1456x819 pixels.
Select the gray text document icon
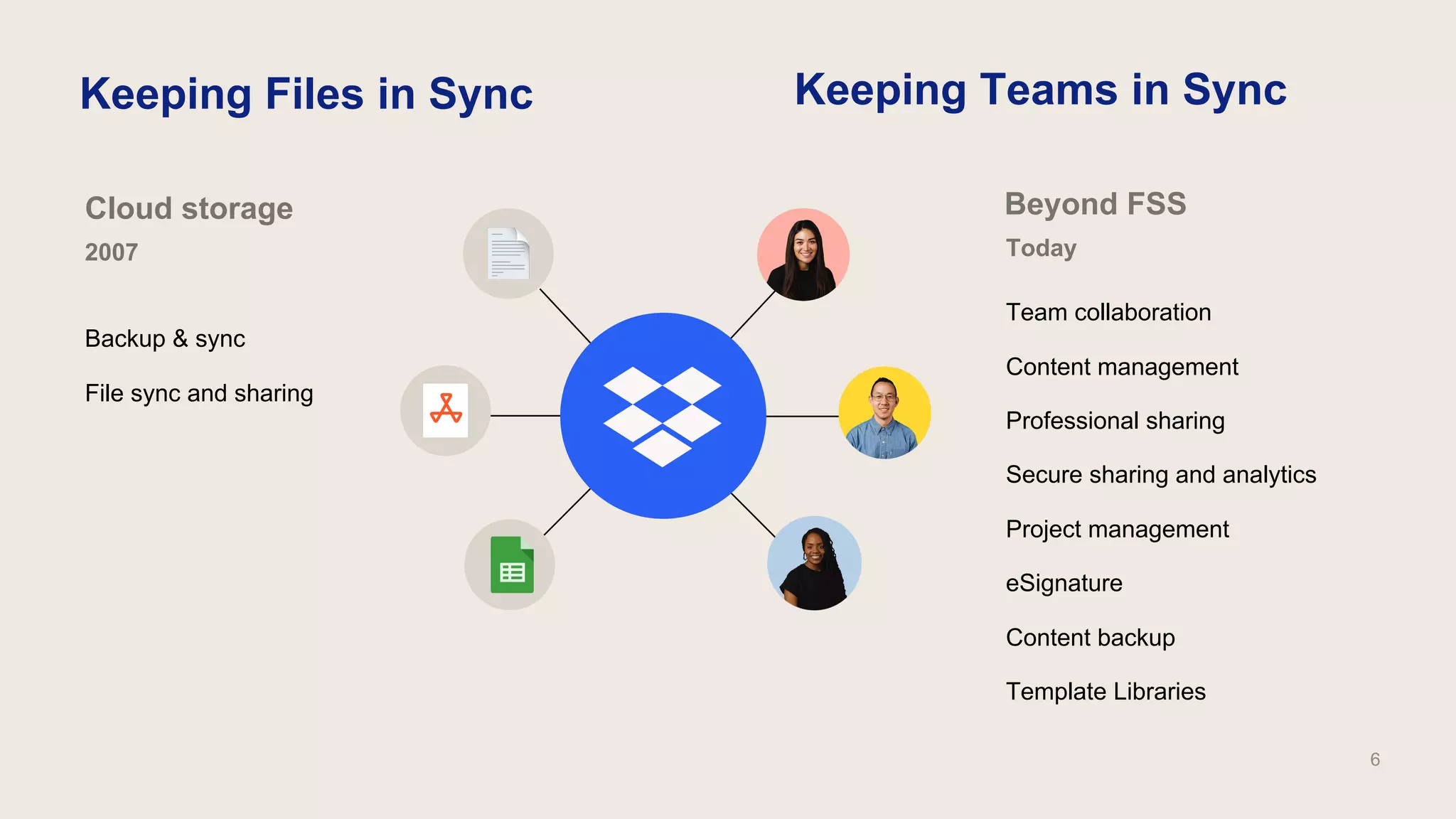point(508,254)
